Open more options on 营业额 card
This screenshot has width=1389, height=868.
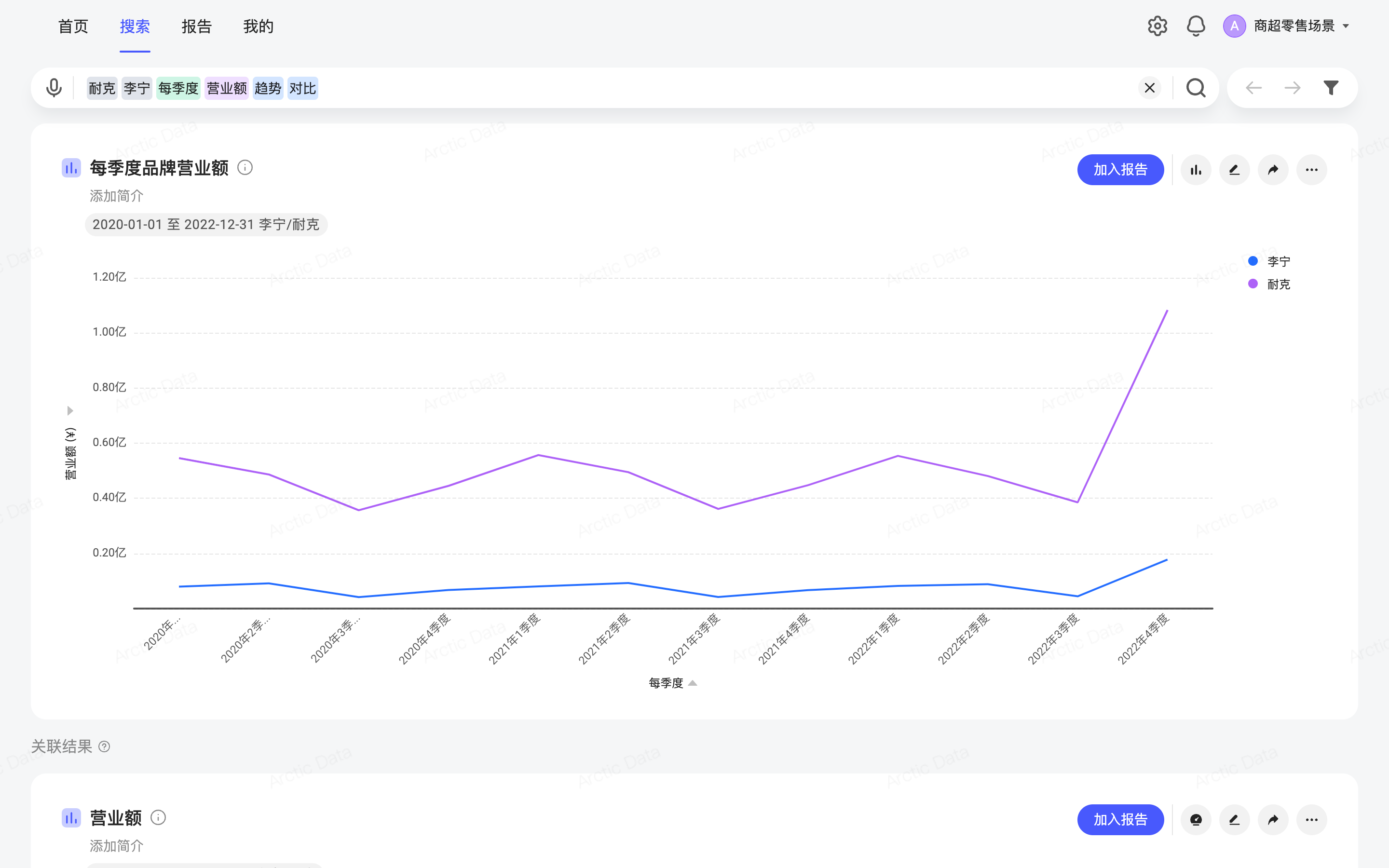[x=1311, y=820]
